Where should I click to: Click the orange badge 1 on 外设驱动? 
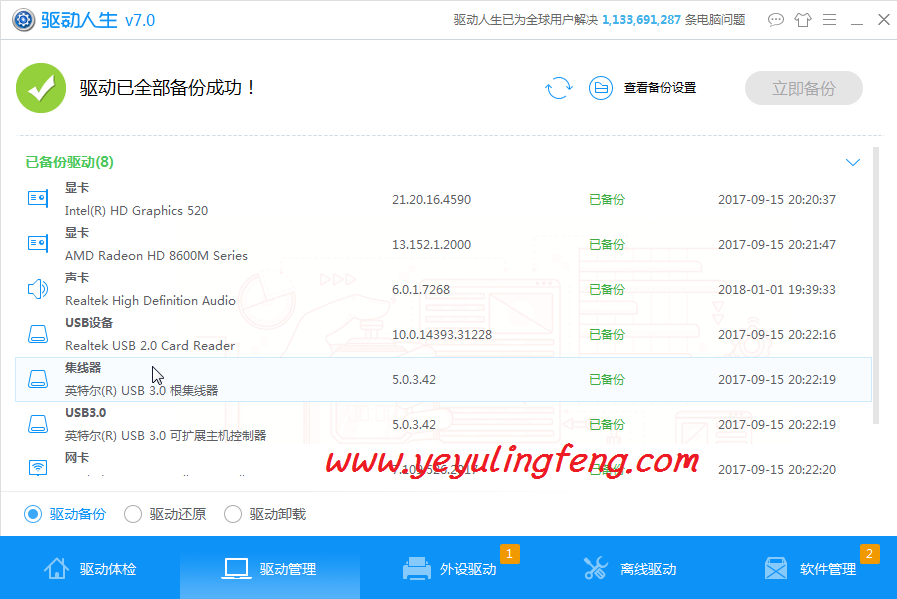pyautogui.click(x=510, y=554)
